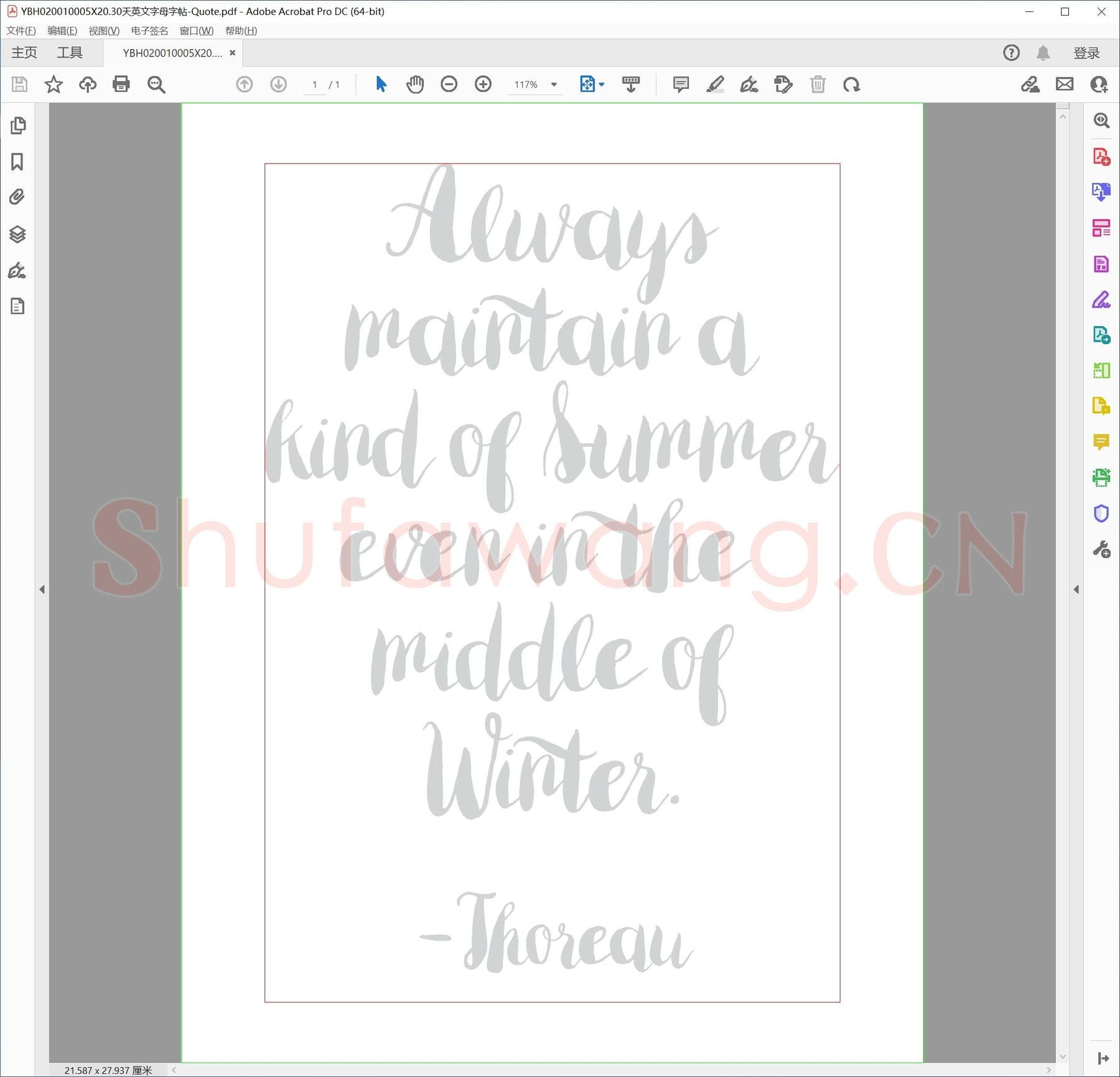Open Organize Pages tool in right pane
This screenshot has height=1077, width=1120.
[1101, 228]
